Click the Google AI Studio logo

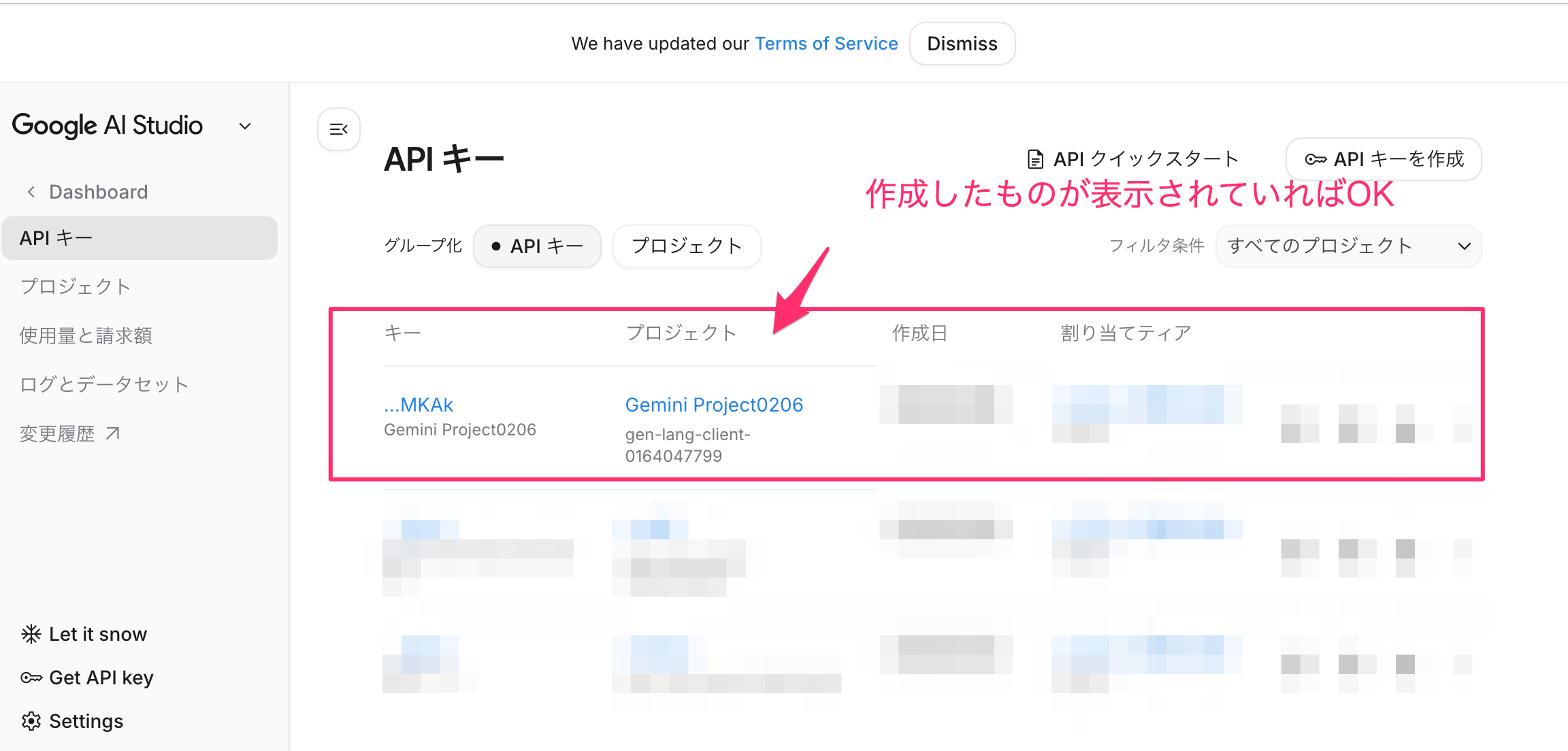point(108,125)
